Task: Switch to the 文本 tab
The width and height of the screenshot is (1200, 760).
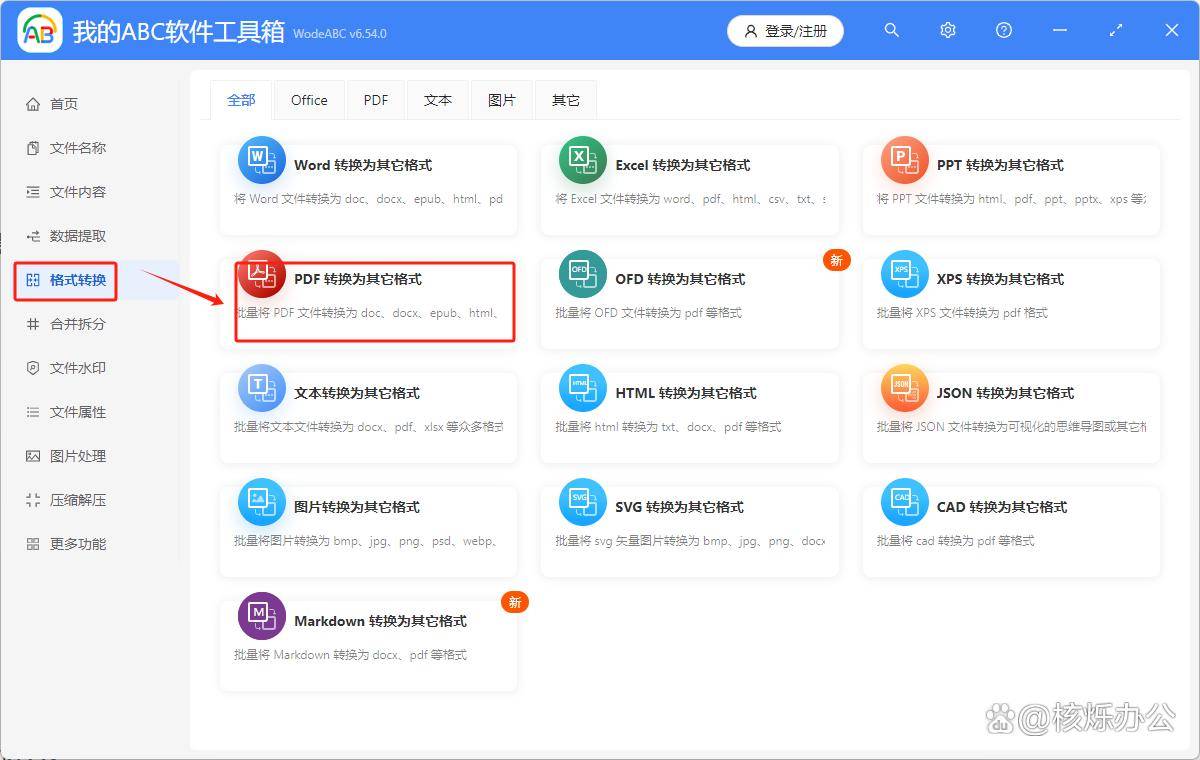Action: point(438,100)
